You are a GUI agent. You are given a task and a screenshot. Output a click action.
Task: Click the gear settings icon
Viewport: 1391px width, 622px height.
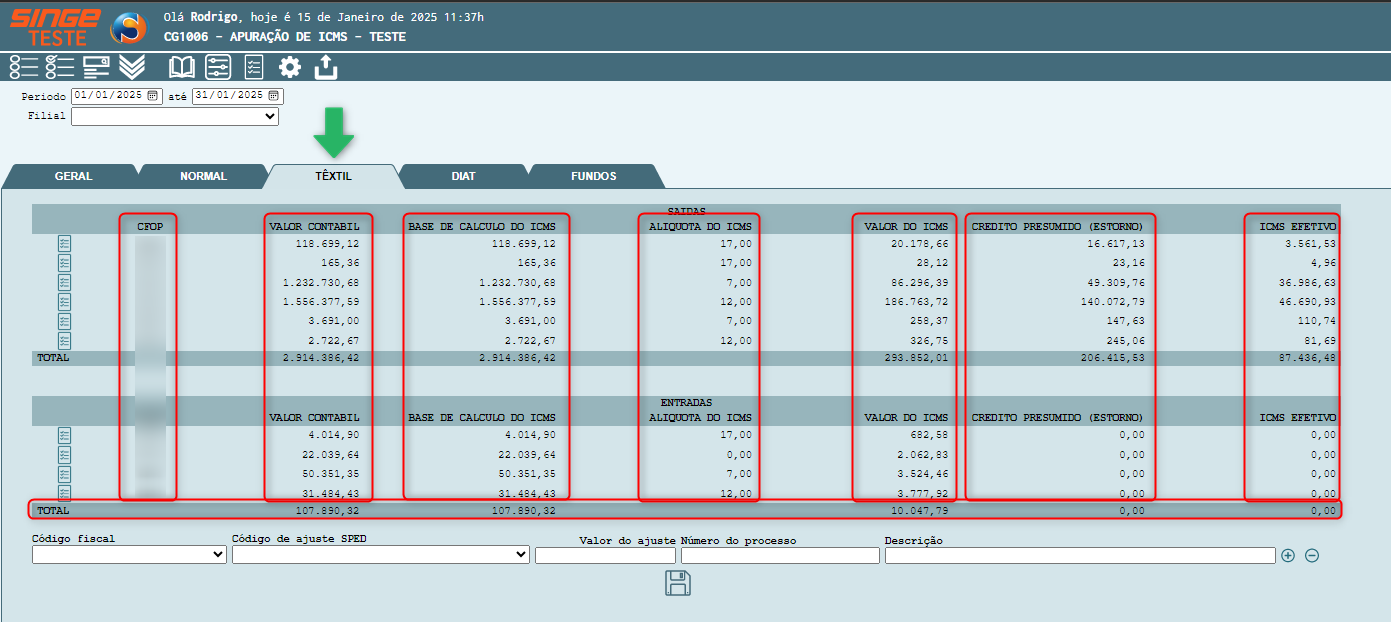(289, 67)
